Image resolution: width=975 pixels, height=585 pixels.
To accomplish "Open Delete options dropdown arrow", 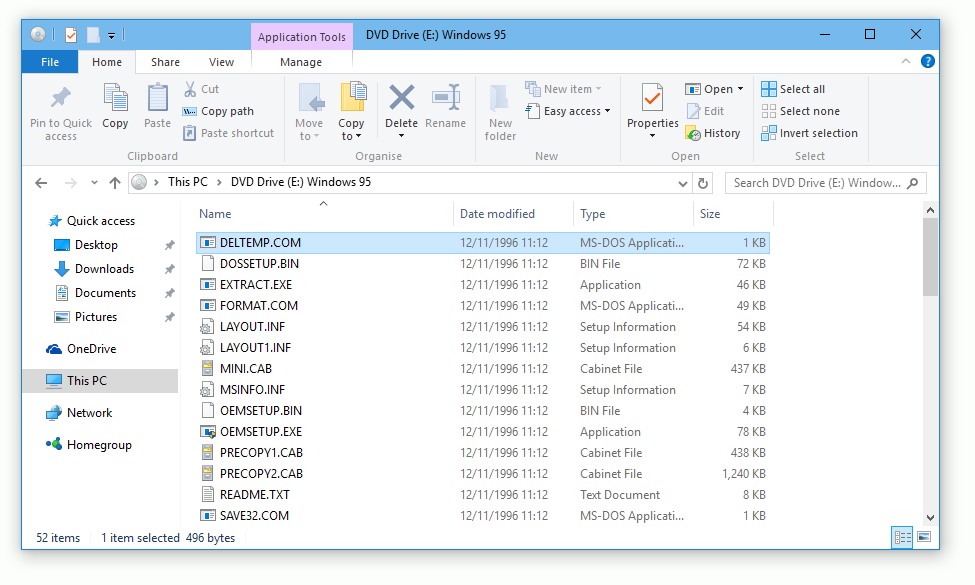I will (x=401, y=136).
